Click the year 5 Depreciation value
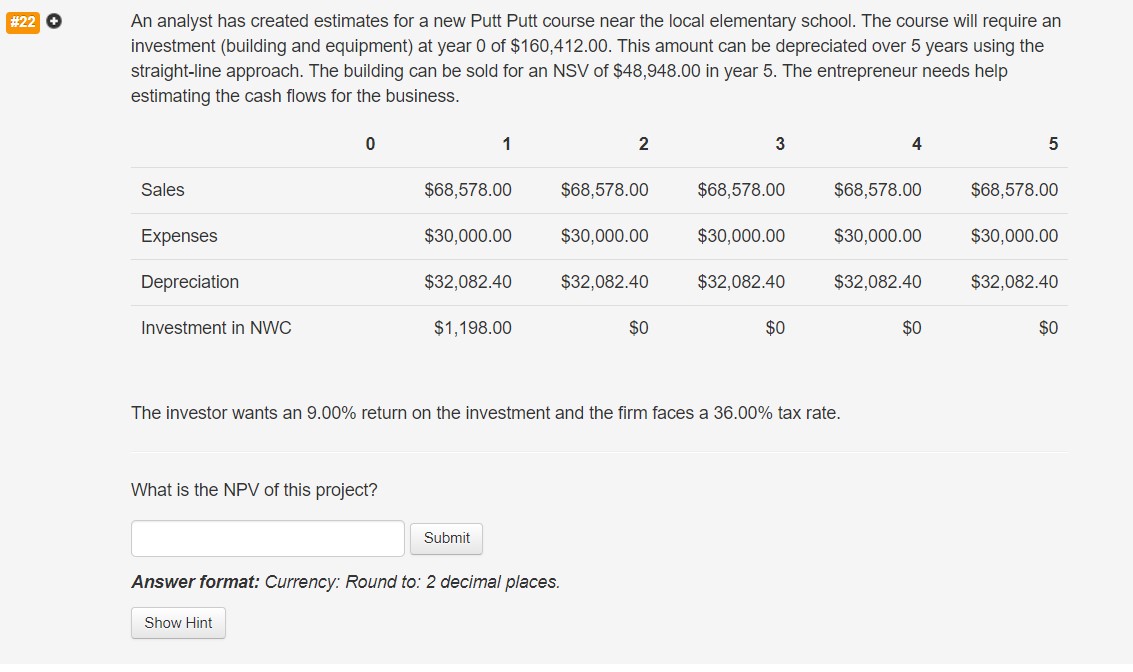Viewport: 1133px width, 672px height. point(1013,282)
